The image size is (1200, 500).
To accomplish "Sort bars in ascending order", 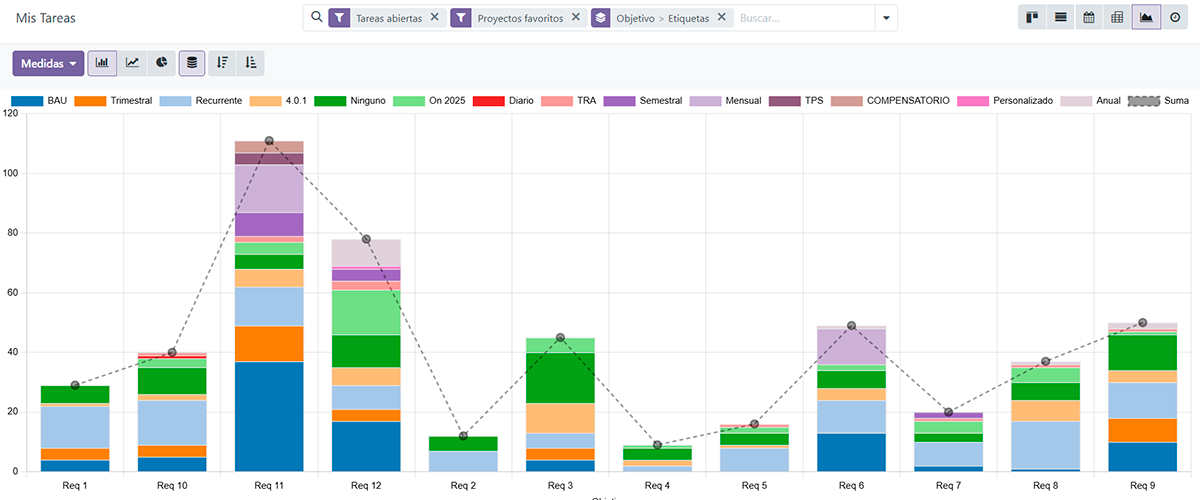I will click(x=251, y=63).
